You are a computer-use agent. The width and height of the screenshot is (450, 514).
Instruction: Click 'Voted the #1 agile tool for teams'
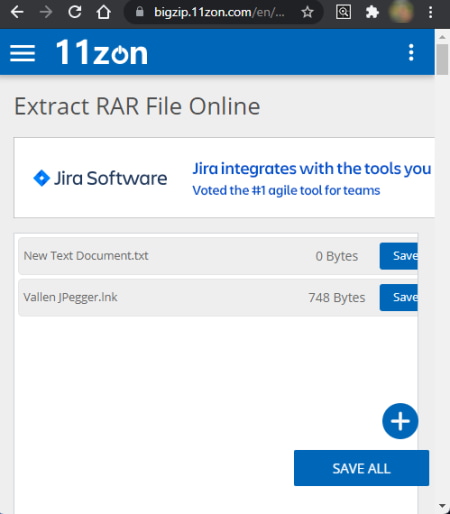(286, 190)
